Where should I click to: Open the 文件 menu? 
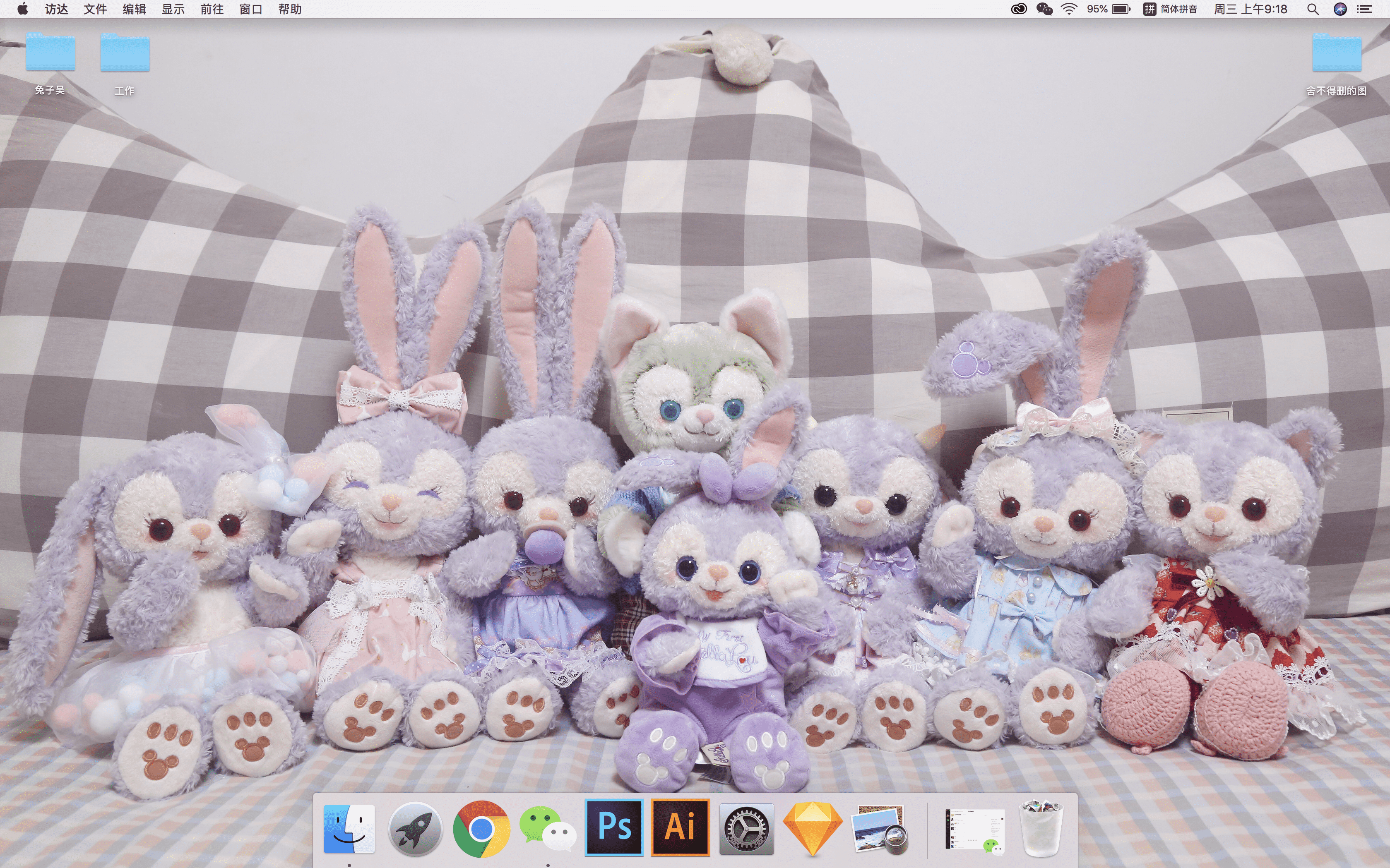pos(95,9)
